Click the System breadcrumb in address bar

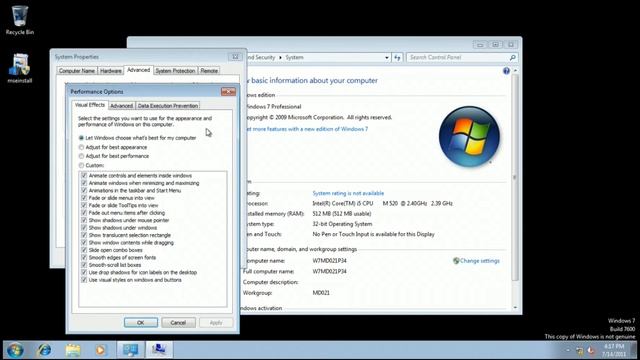tap(294, 58)
